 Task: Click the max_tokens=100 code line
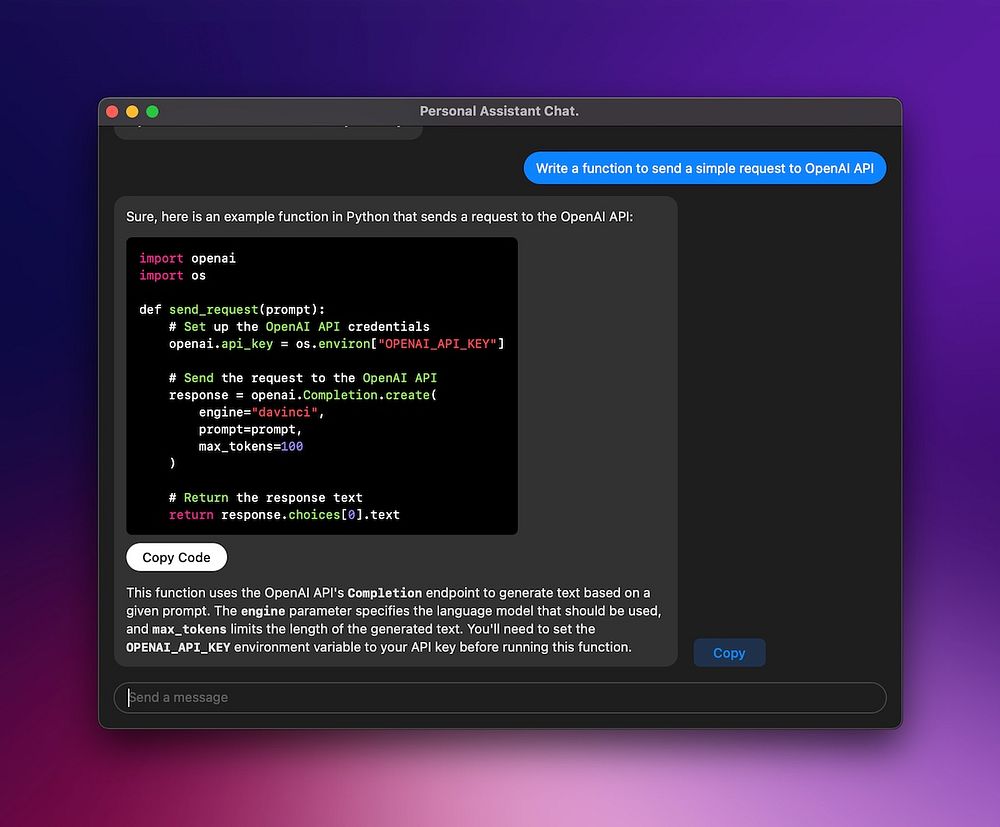click(251, 446)
